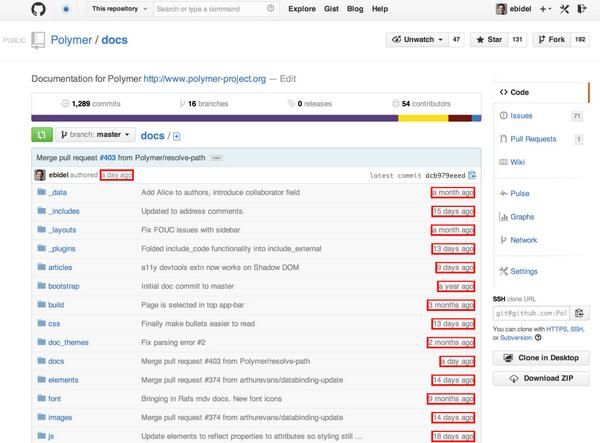600x443 pixels.
Task: Click ebidel avatar in the header
Action: (x=501, y=9)
